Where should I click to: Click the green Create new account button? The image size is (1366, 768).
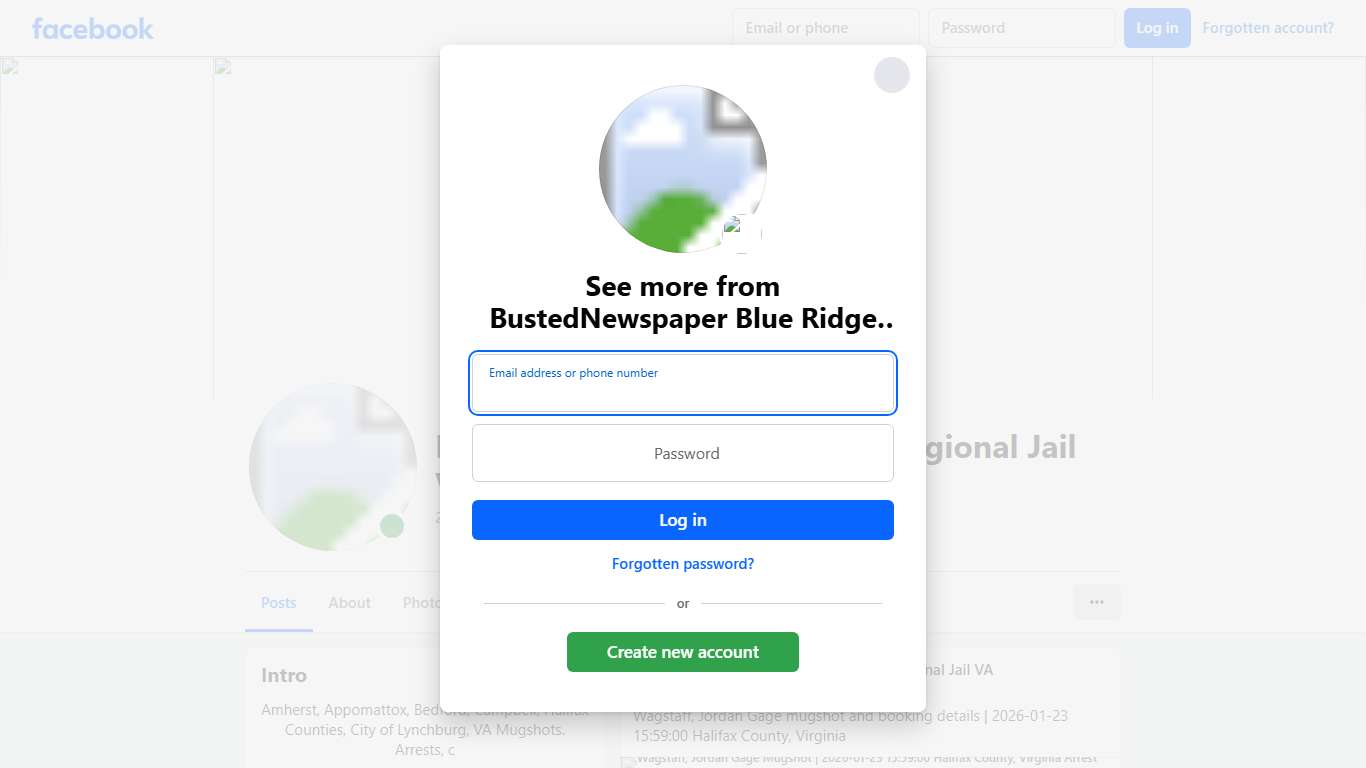pyautogui.click(x=682, y=652)
